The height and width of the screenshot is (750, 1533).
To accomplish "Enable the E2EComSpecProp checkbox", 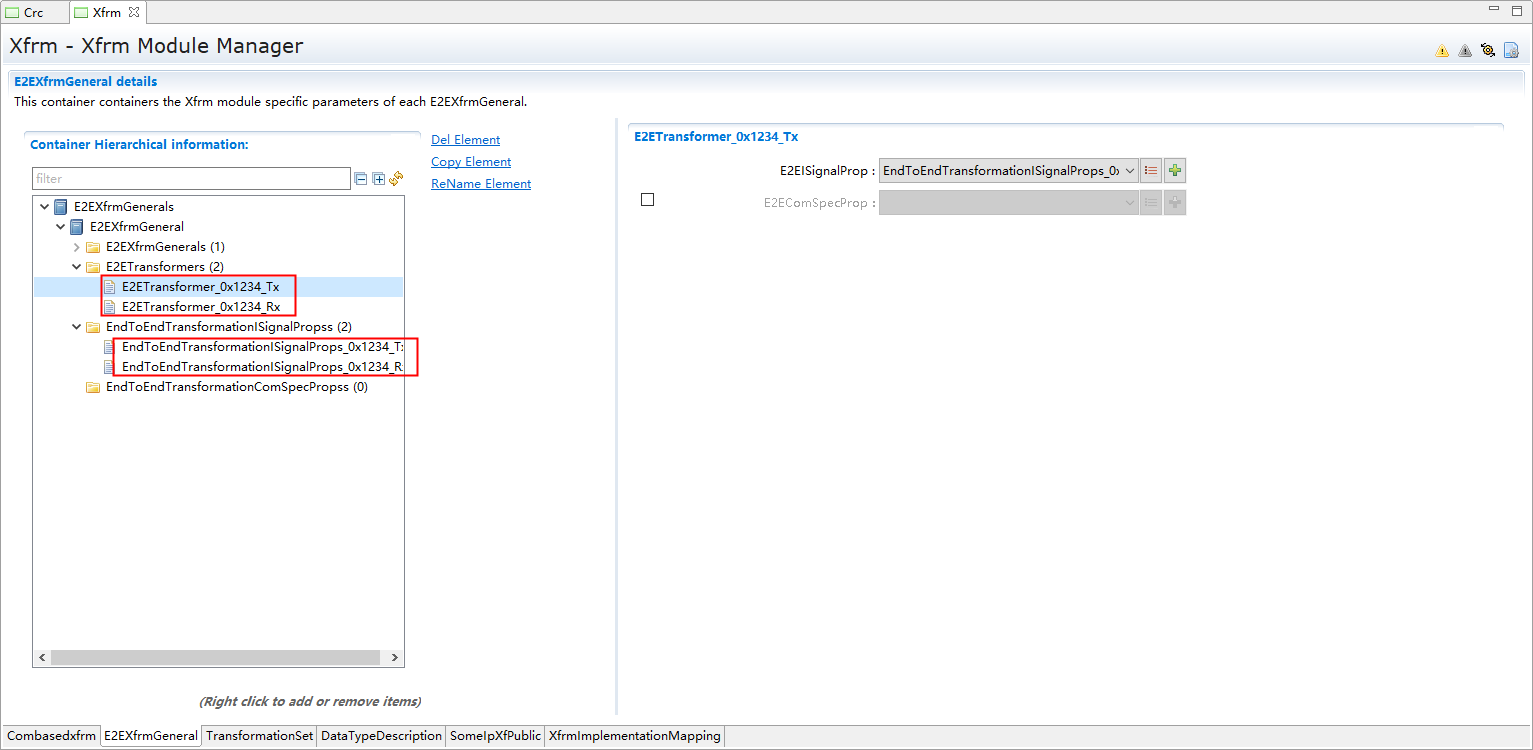I will 647,200.
